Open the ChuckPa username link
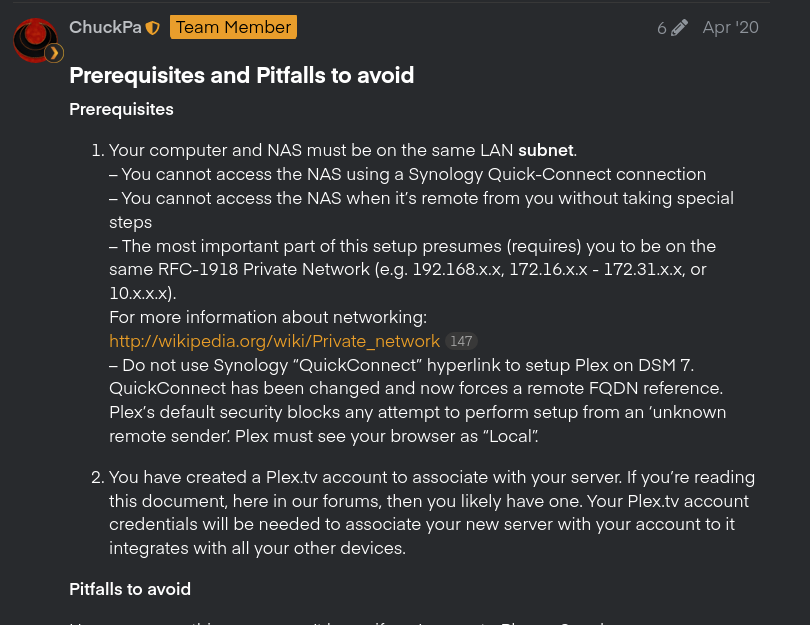810x625 pixels. point(105,27)
